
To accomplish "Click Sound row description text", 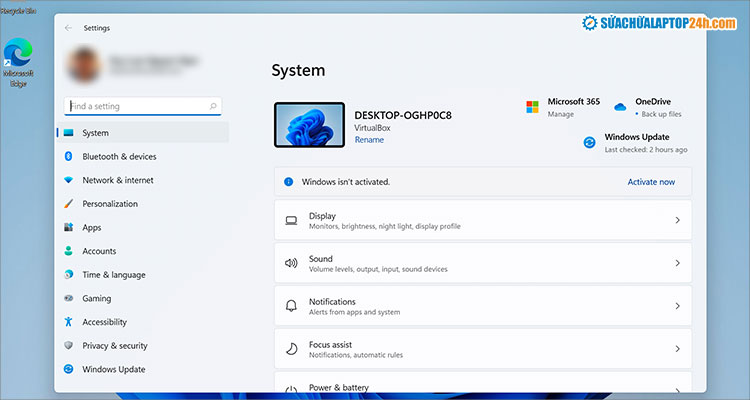I will click(x=378, y=269).
